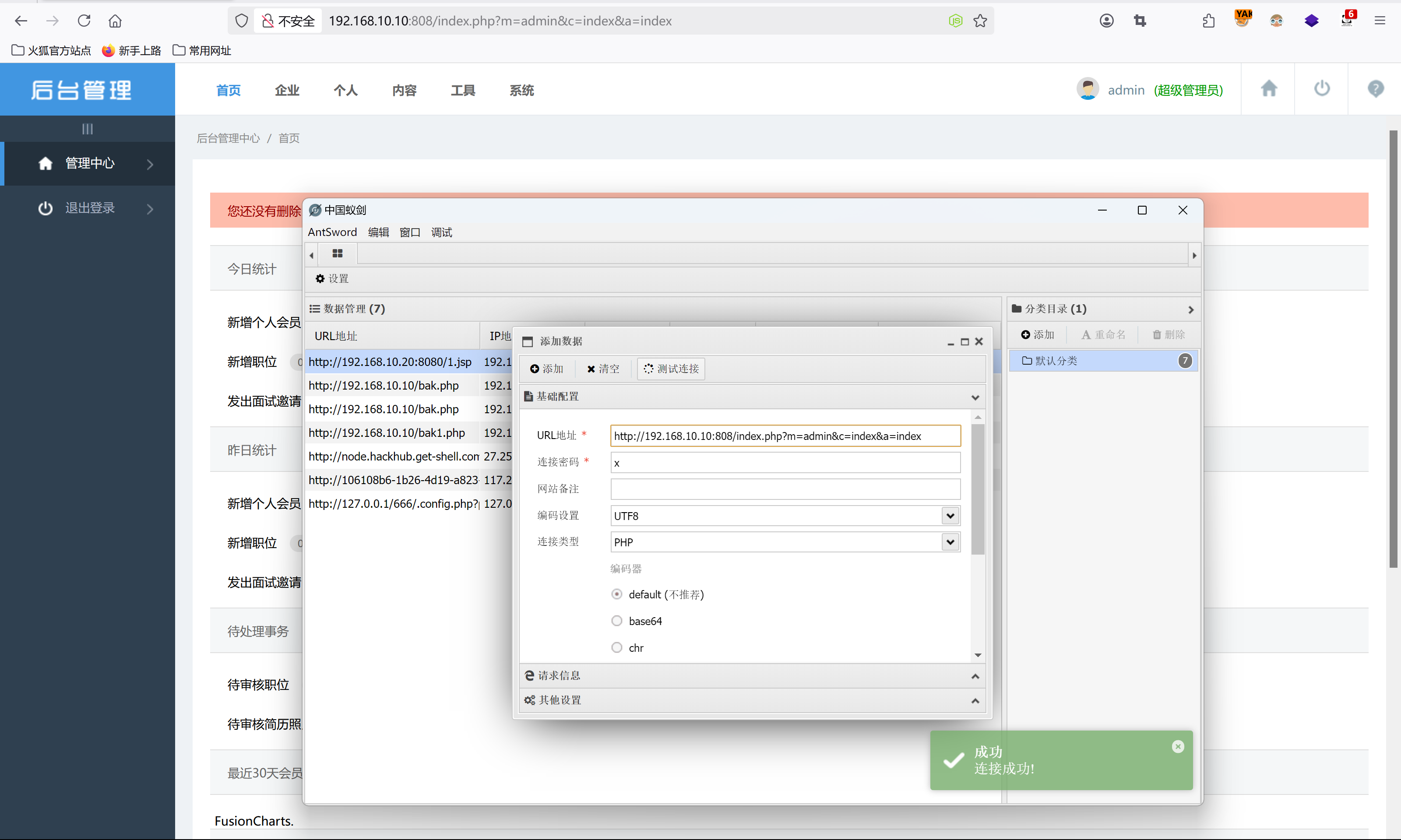Viewport: 1401px width, 840px height.
Task: Select http://192.168.10.10/bak1.php entry in list
Action: tap(387, 433)
